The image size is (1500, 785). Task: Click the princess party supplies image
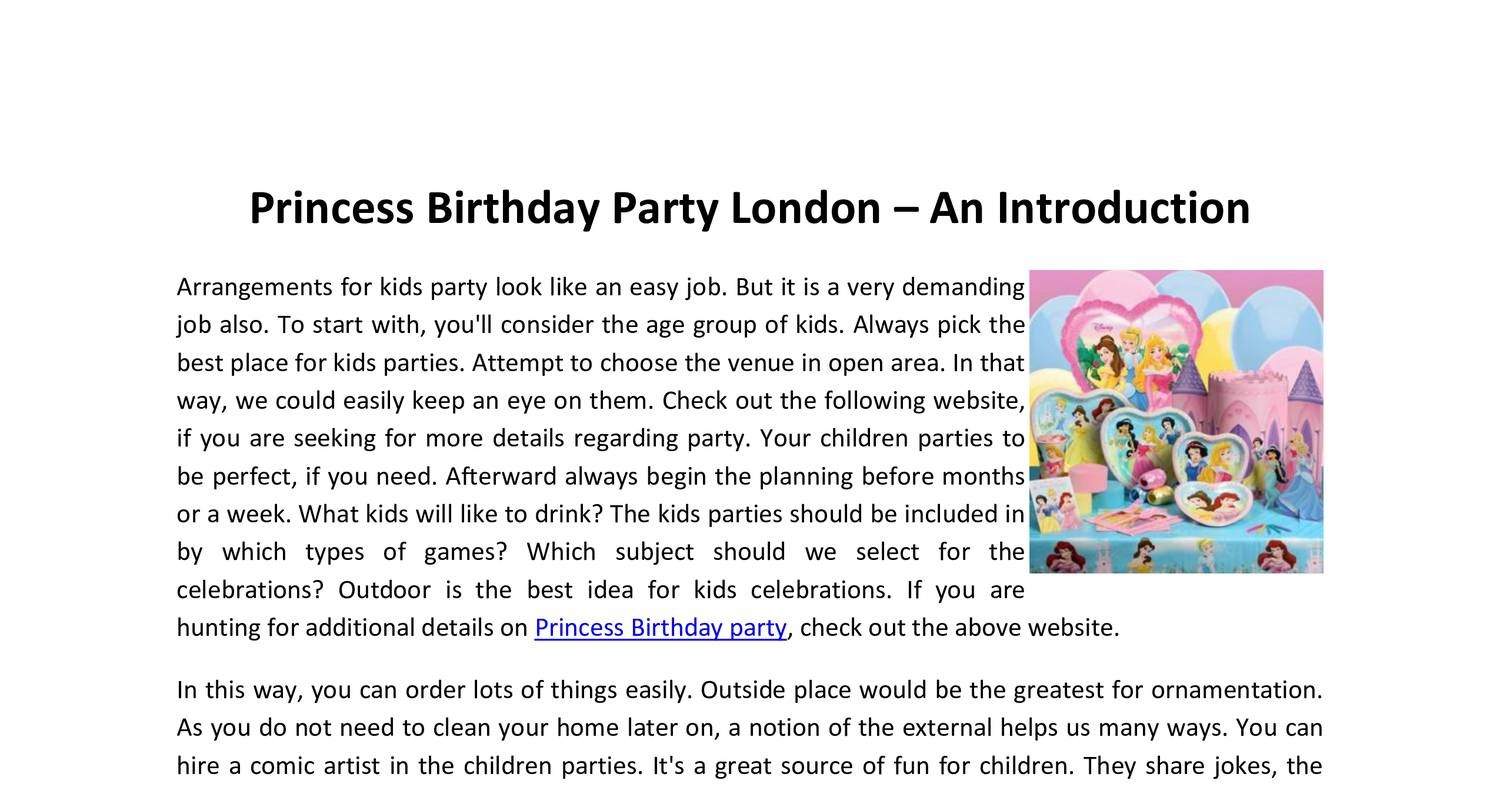click(x=1176, y=421)
